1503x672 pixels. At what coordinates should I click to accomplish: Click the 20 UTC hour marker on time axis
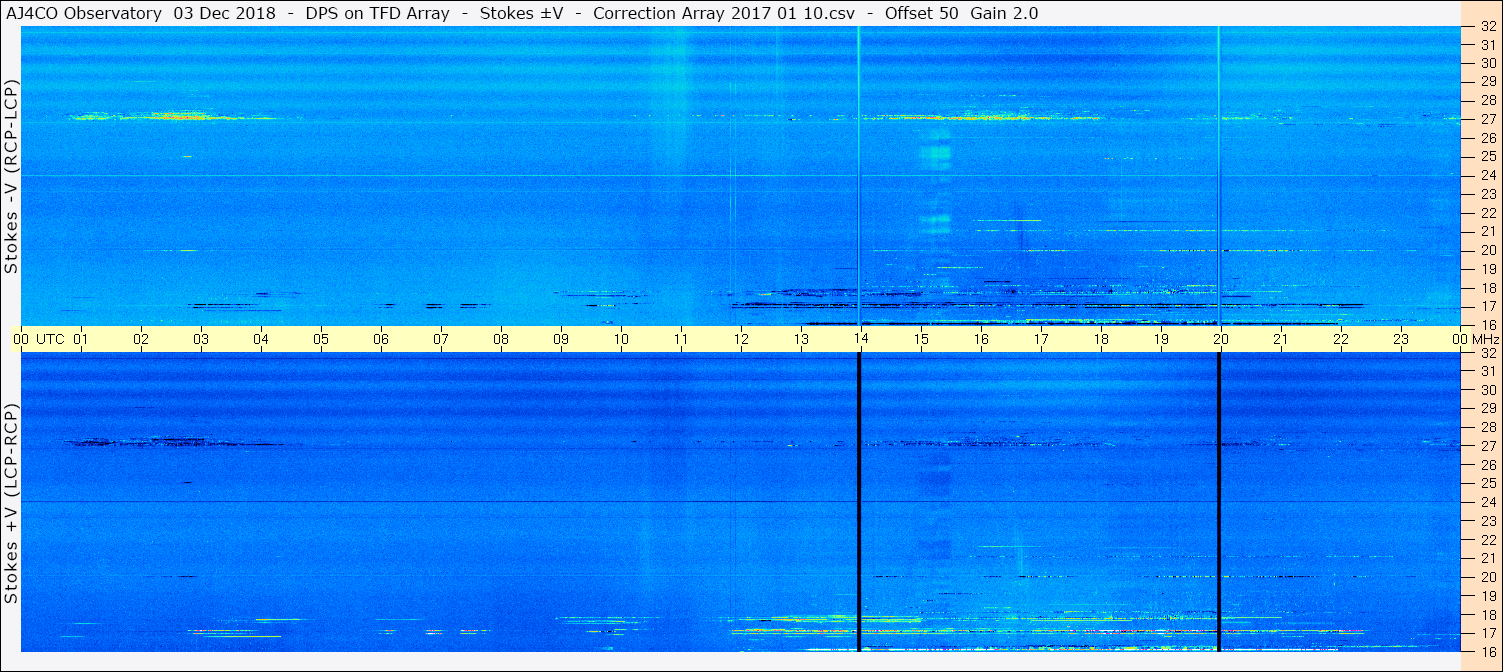tap(1221, 339)
